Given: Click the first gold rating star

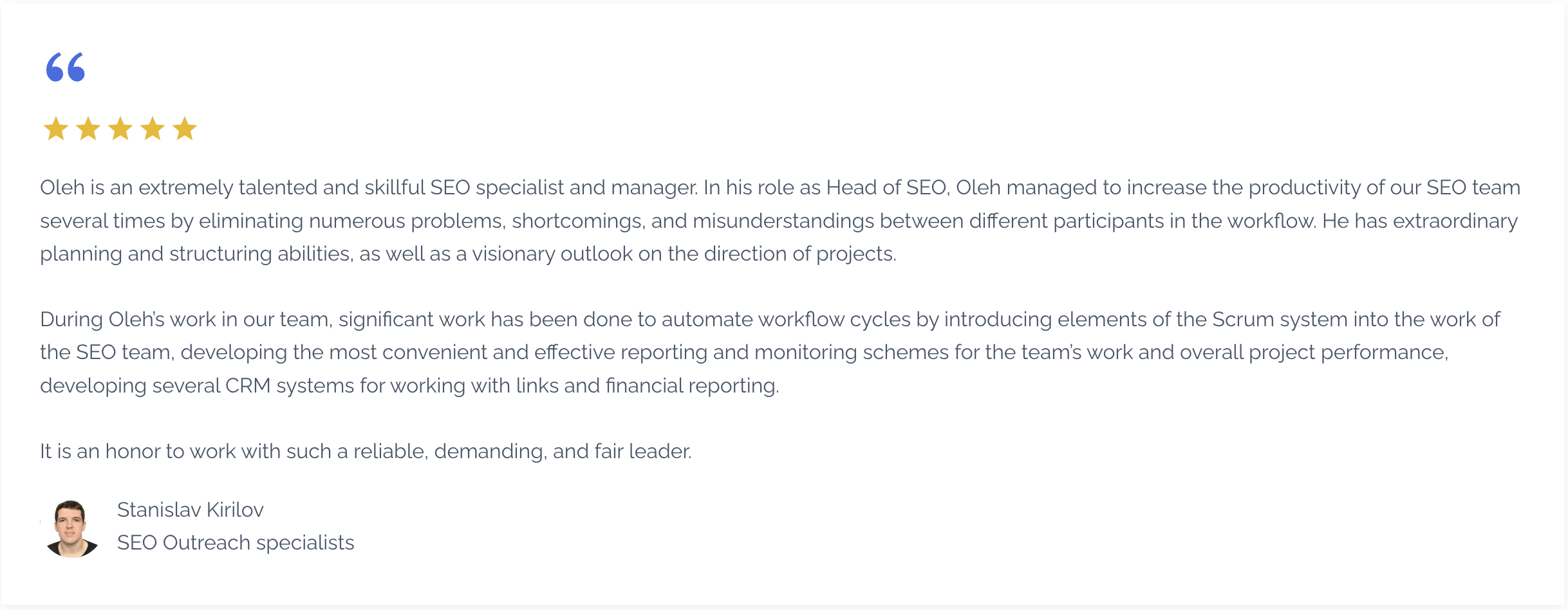Looking at the screenshot, I should pos(56,129).
